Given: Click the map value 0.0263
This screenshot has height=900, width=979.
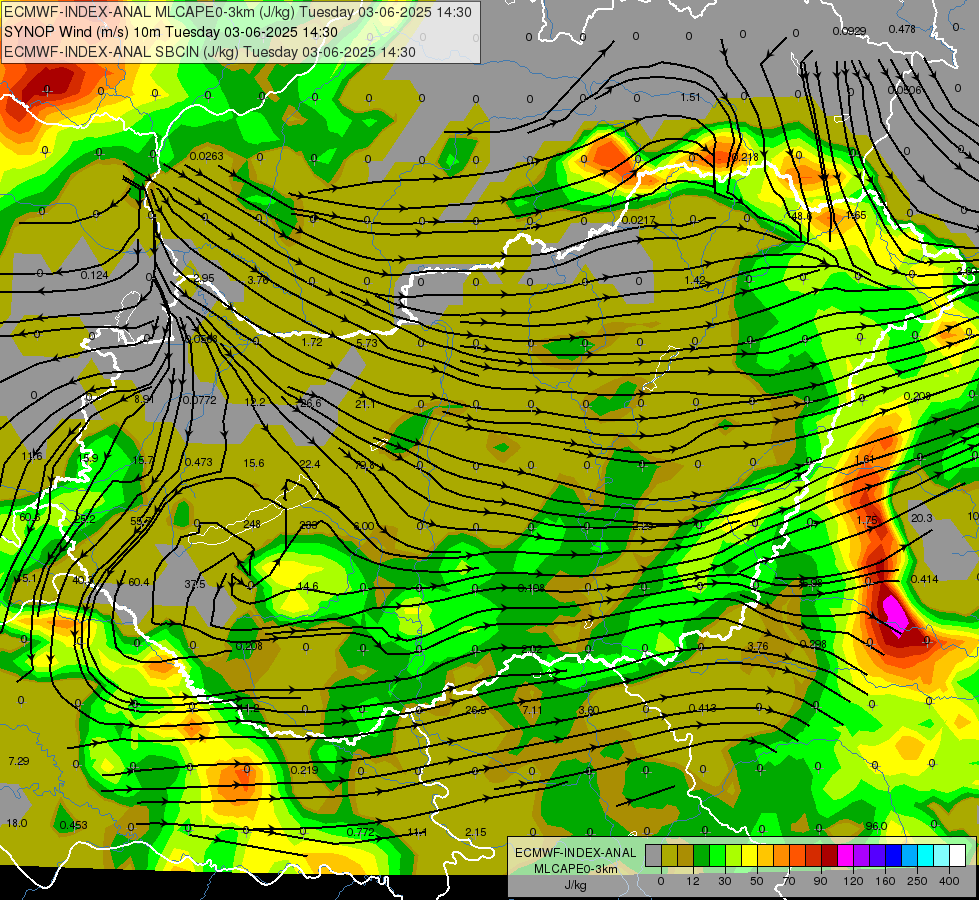Looking at the screenshot, I should pyautogui.click(x=207, y=156).
